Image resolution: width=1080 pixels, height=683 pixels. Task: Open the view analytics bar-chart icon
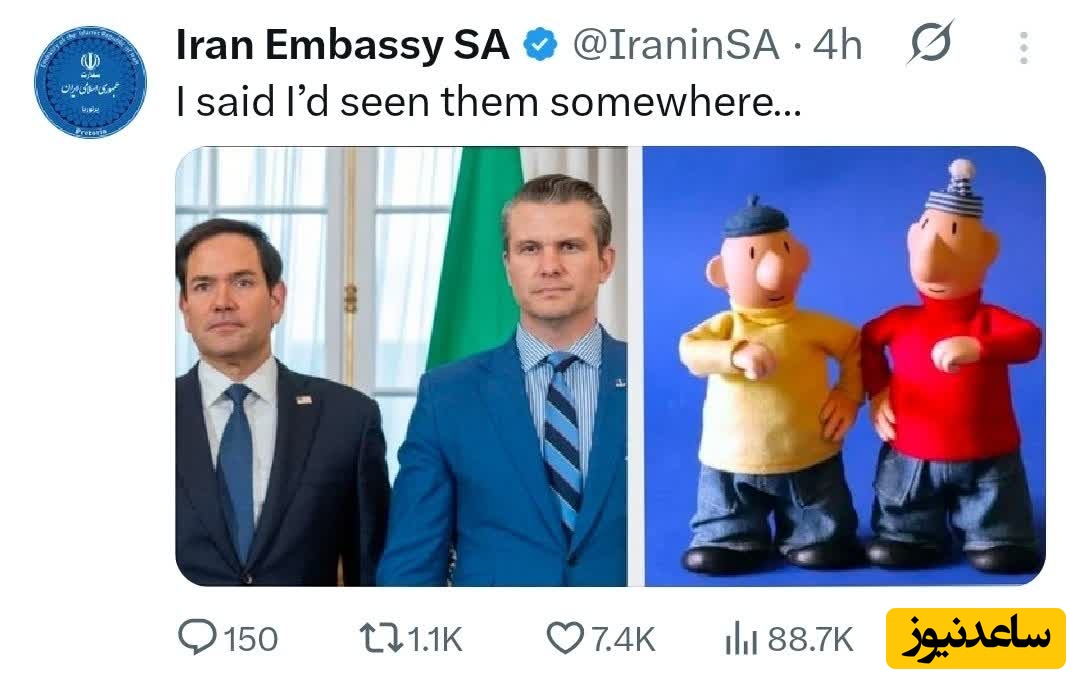(x=740, y=639)
